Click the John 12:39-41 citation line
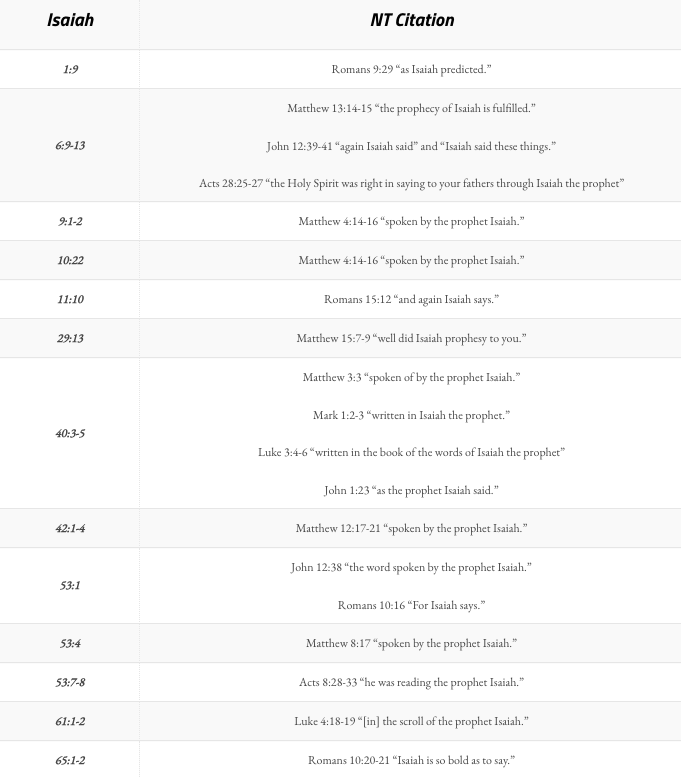The height and width of the screenshot is (777, 681). coord(411,146)
